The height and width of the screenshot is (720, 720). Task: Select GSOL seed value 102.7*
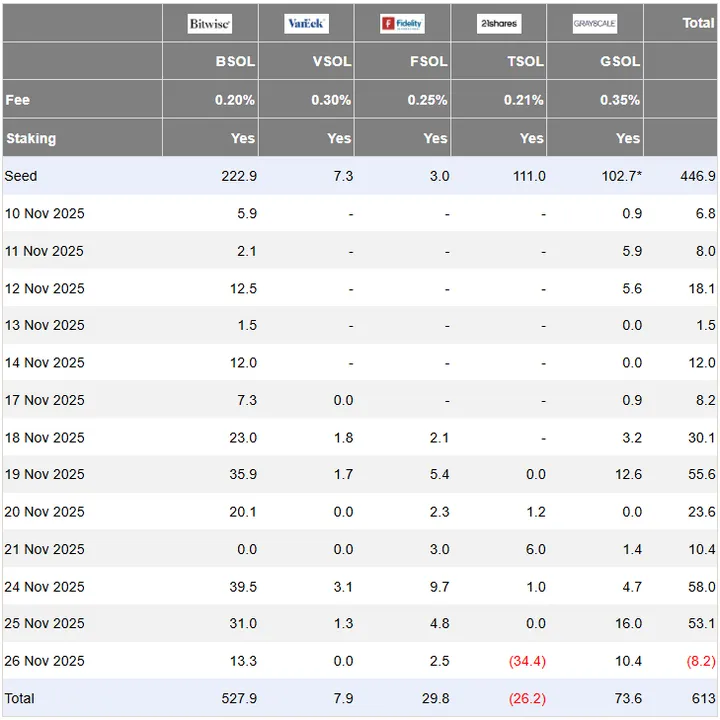click(x=619, y=176)
